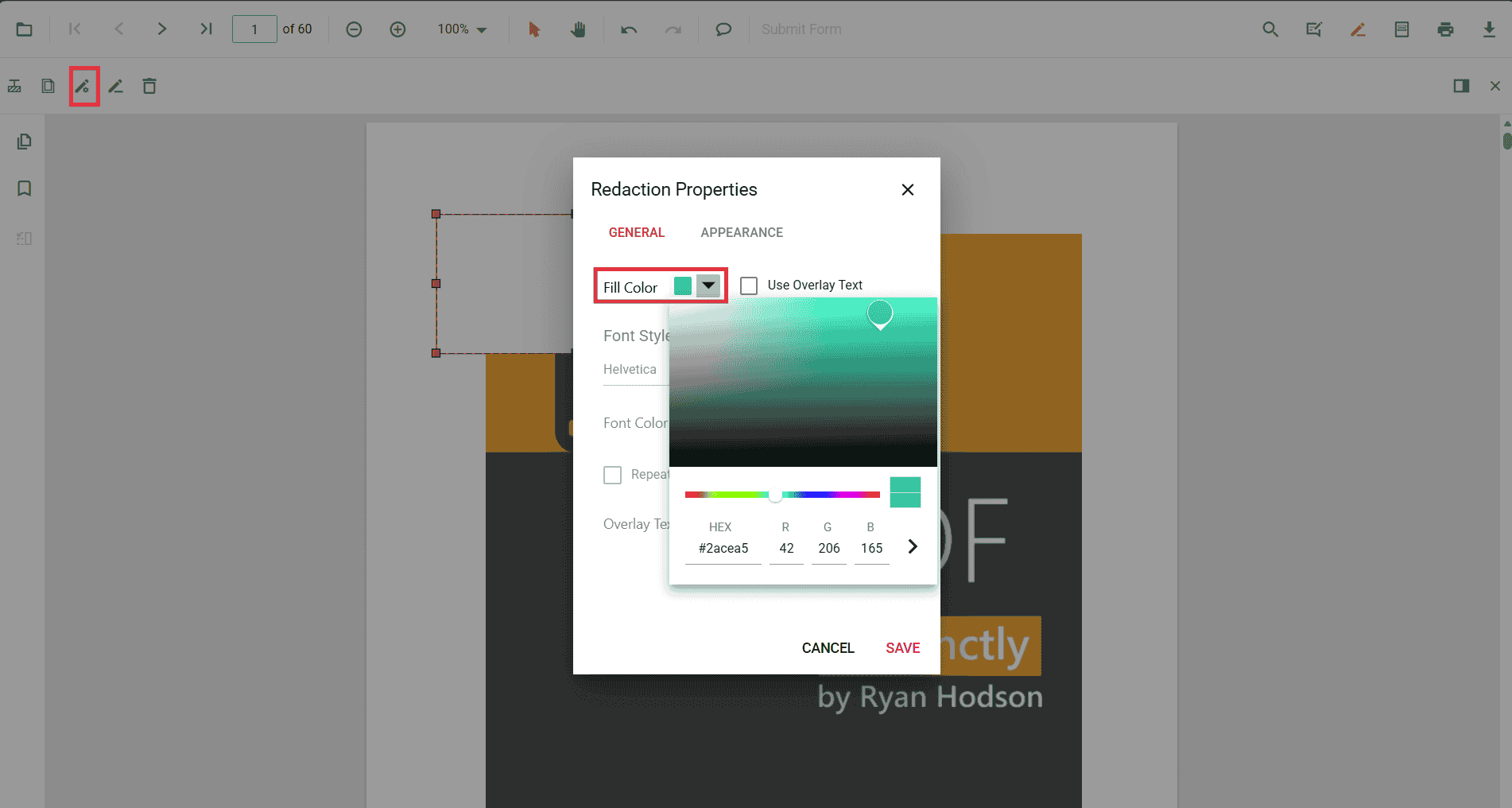Open the search magnifier tool

pyautogui.click(x=1270, y=29)
